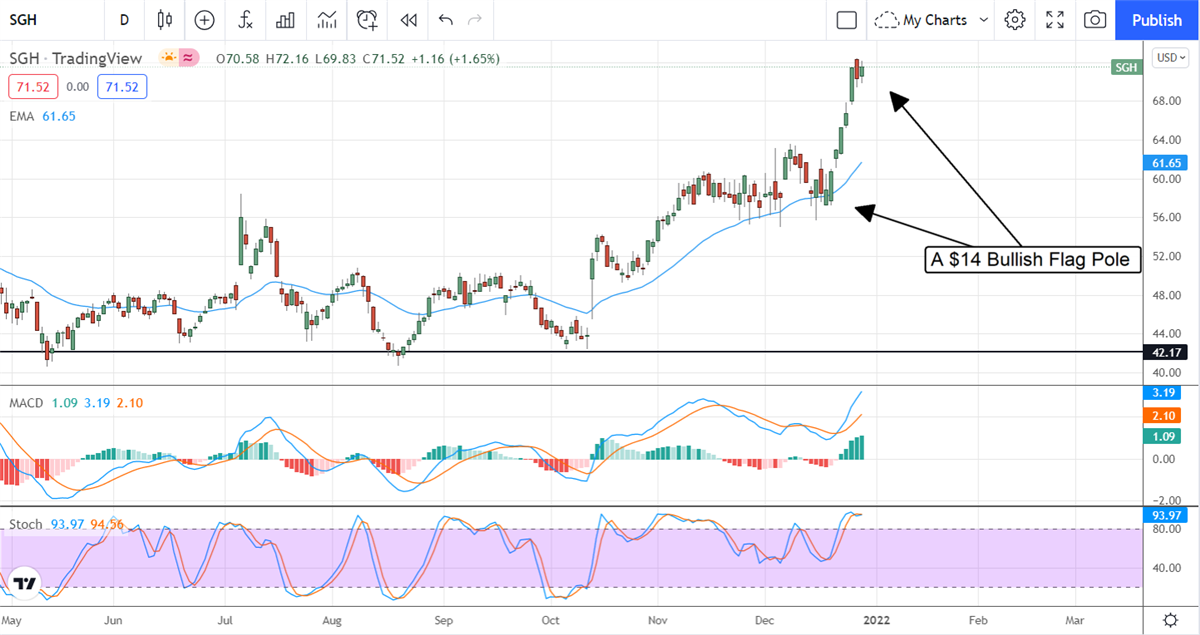Start bar replay with the rewind icon
Image resolution: width=1200 pixels, height=635 pixels.
tap(407, 20)
